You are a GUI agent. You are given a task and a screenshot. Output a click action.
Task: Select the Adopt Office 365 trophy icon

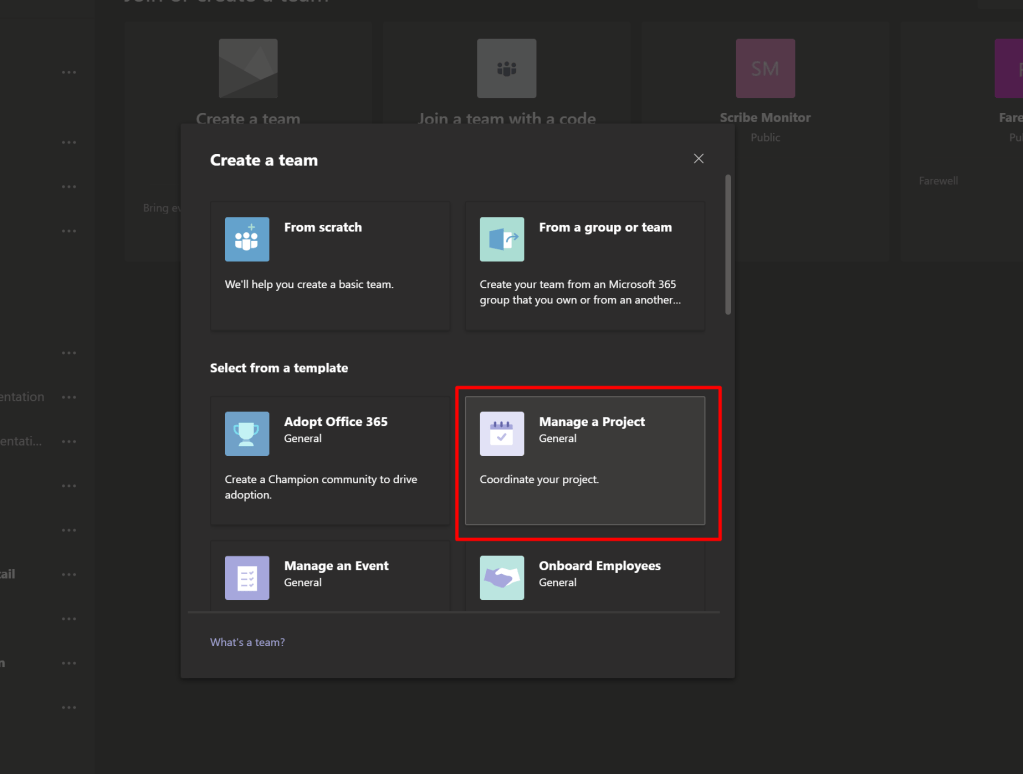246,433
